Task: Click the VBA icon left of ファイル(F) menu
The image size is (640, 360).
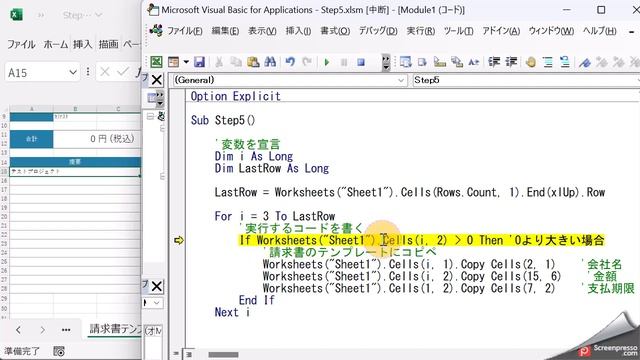Action: [x=156, y=31]
